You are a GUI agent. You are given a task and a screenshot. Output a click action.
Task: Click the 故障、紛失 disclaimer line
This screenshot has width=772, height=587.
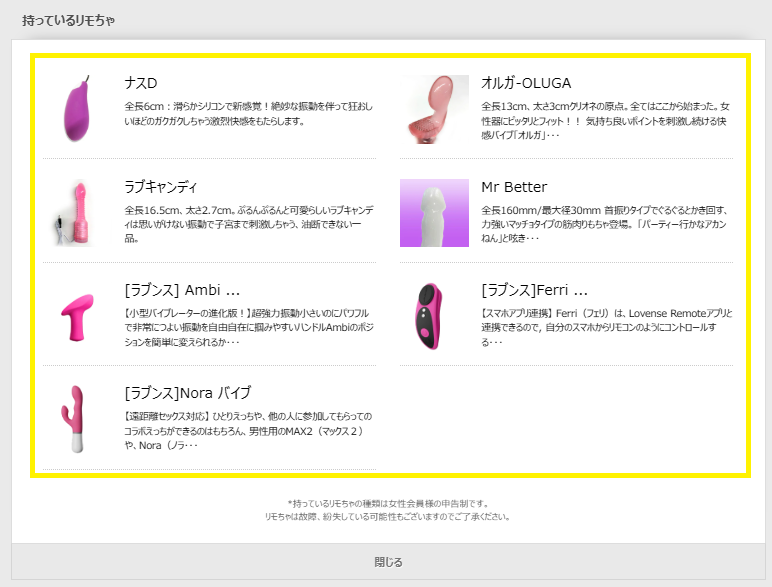[388, 517]
